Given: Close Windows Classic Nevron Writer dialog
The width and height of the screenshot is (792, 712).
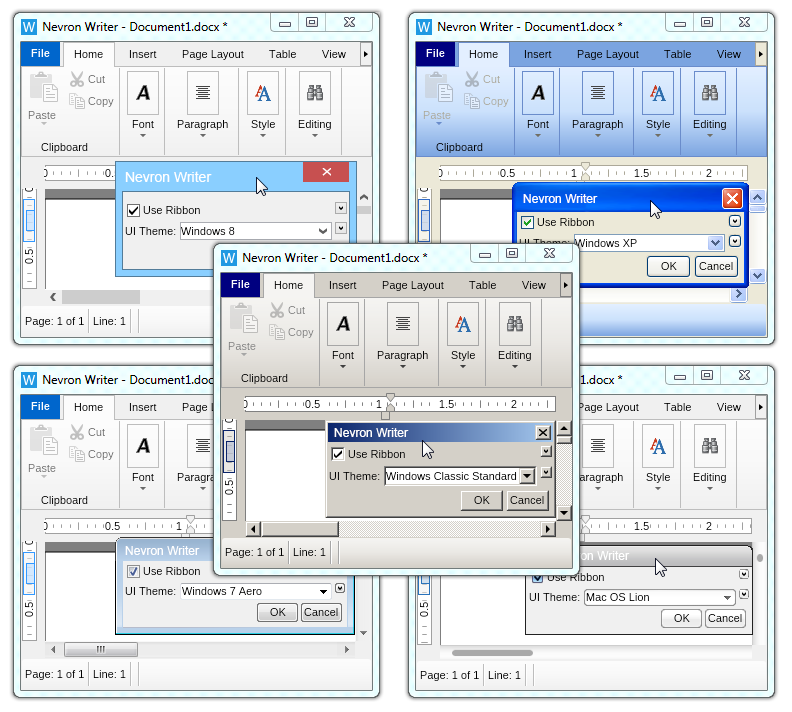Looking at the screenshot, I should (x=543, y=433).
